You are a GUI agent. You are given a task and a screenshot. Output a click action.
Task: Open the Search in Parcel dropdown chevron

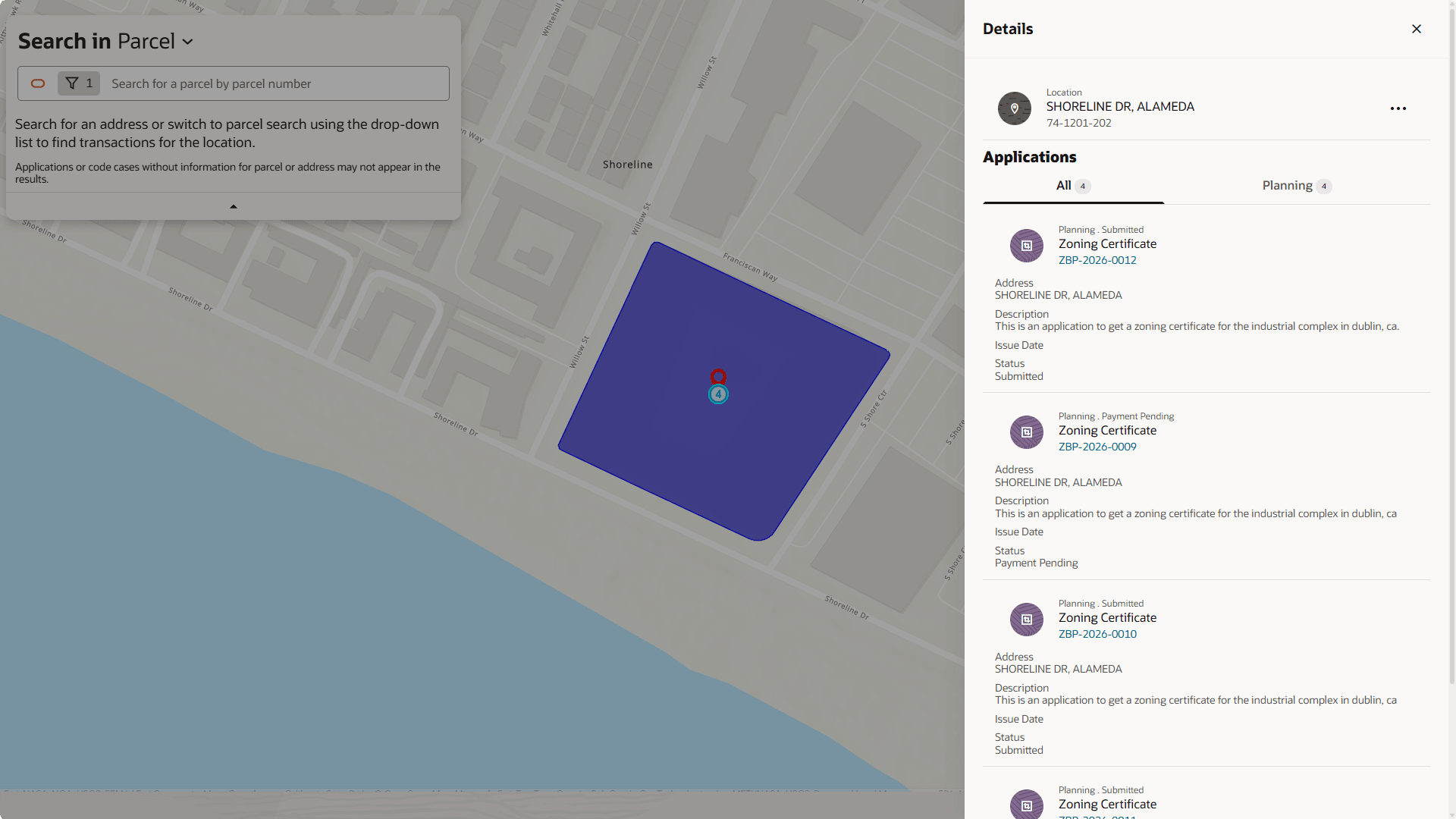pyautogui.click(x=187, y=42)
